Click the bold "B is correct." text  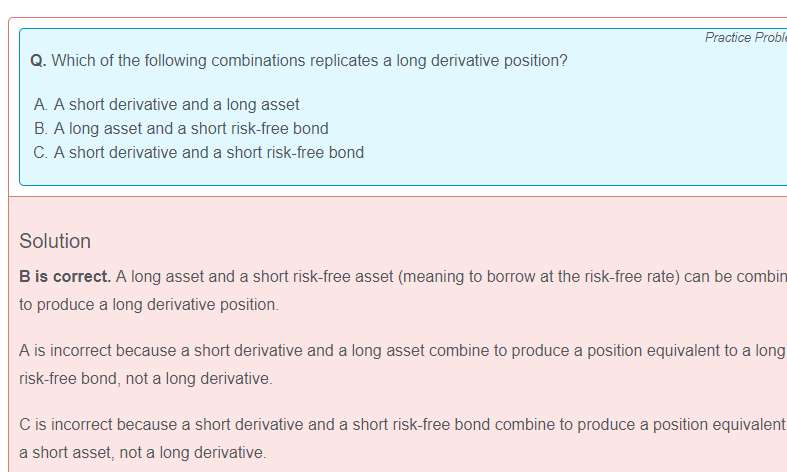65,276
